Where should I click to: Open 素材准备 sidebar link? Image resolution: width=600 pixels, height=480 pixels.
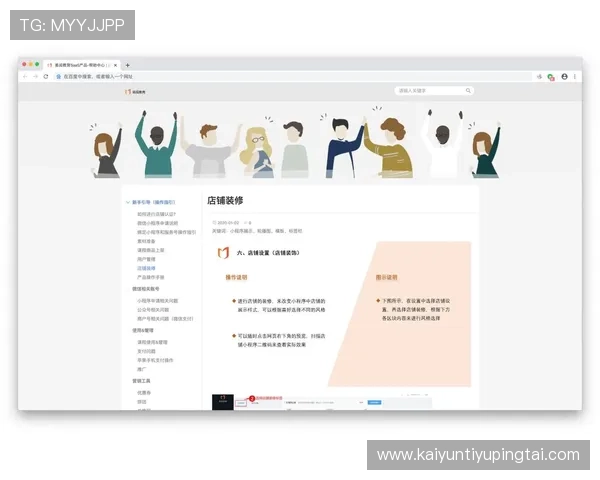click(146, 241)
